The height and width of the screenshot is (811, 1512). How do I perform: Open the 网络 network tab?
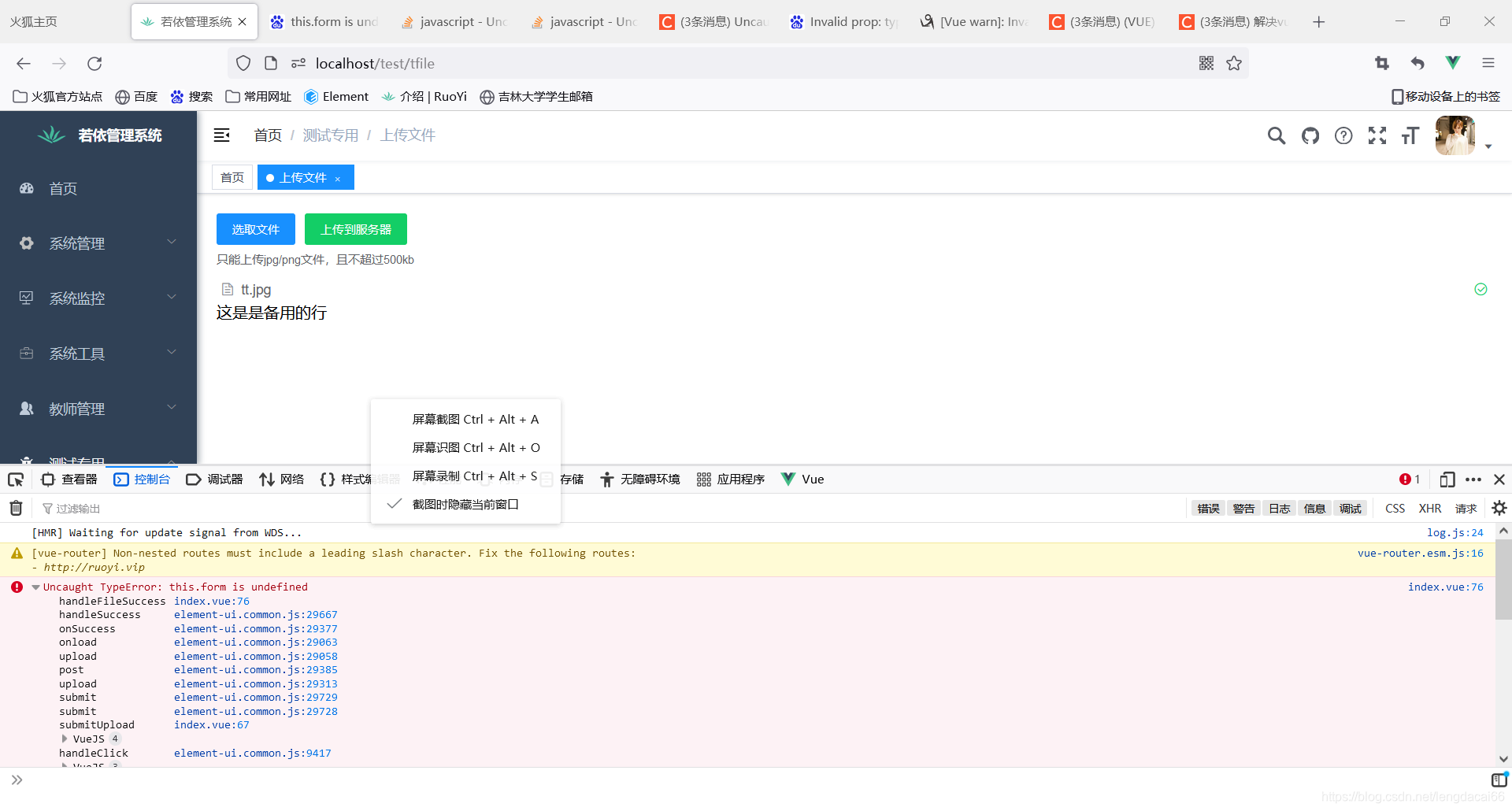[282, 480]
